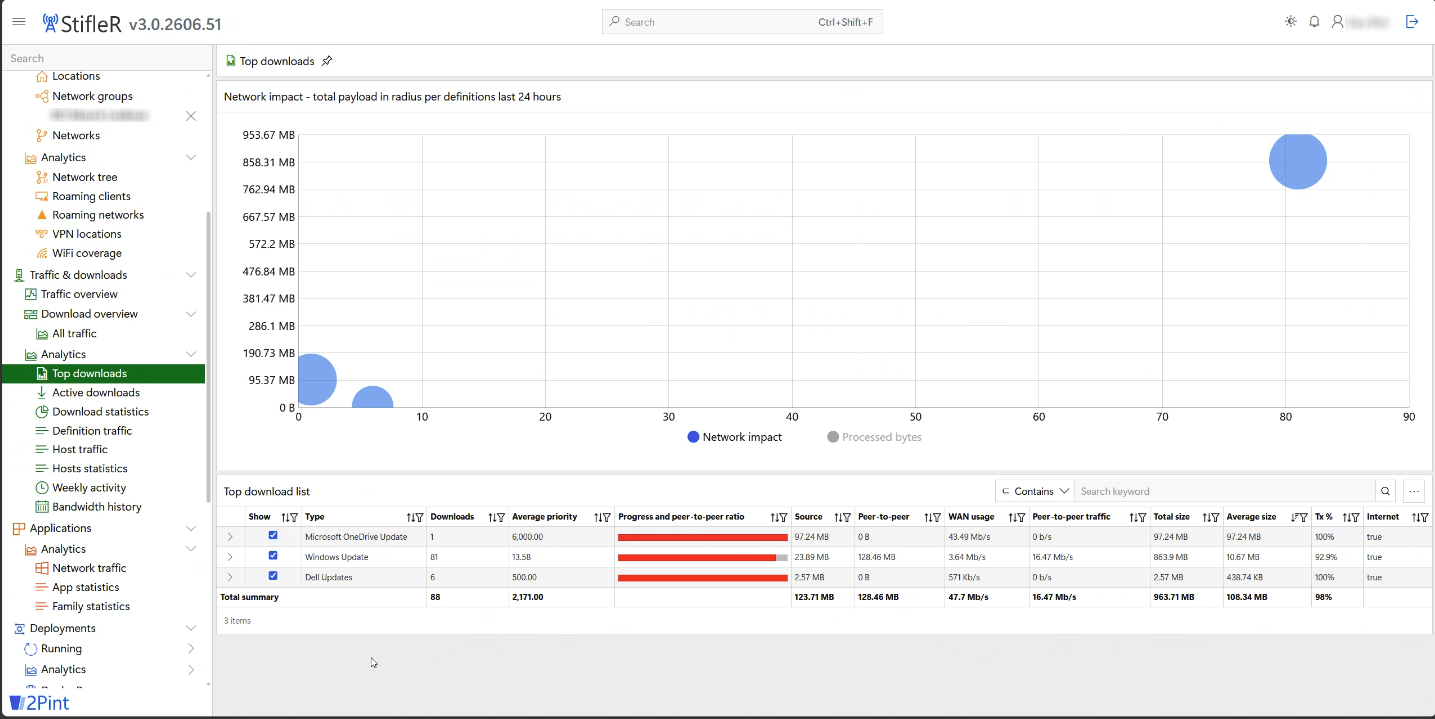Open Weekly activity page
1435x719 pixels.
[89, 487]
